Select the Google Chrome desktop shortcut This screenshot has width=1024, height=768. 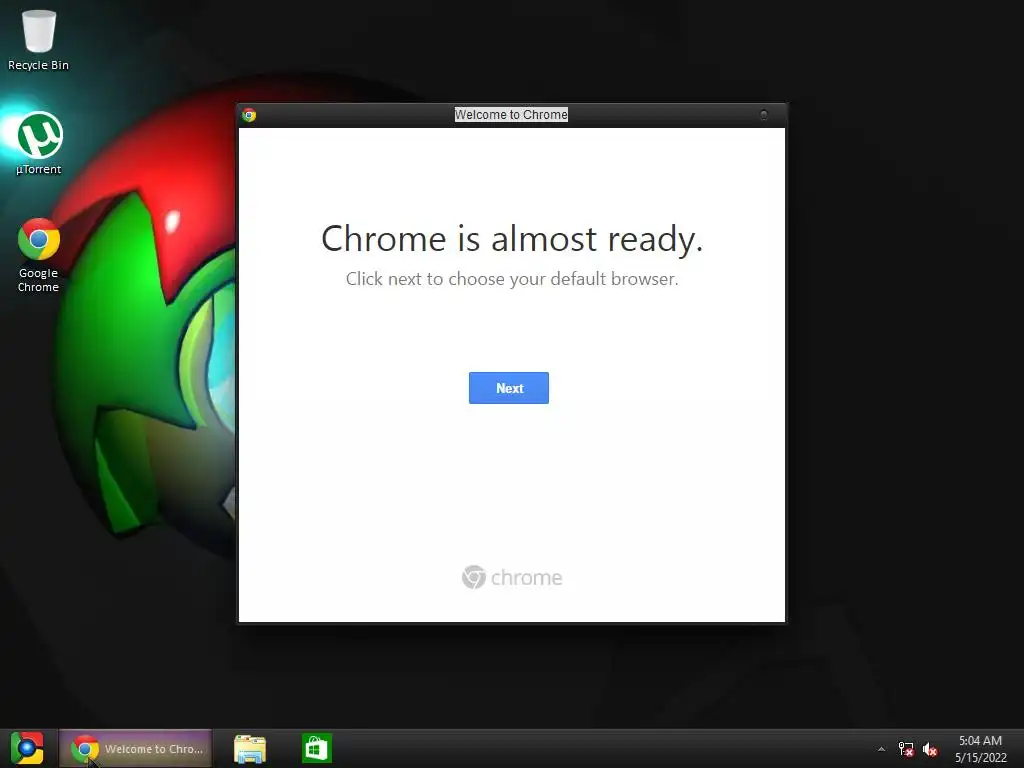(x=39, y=255)
